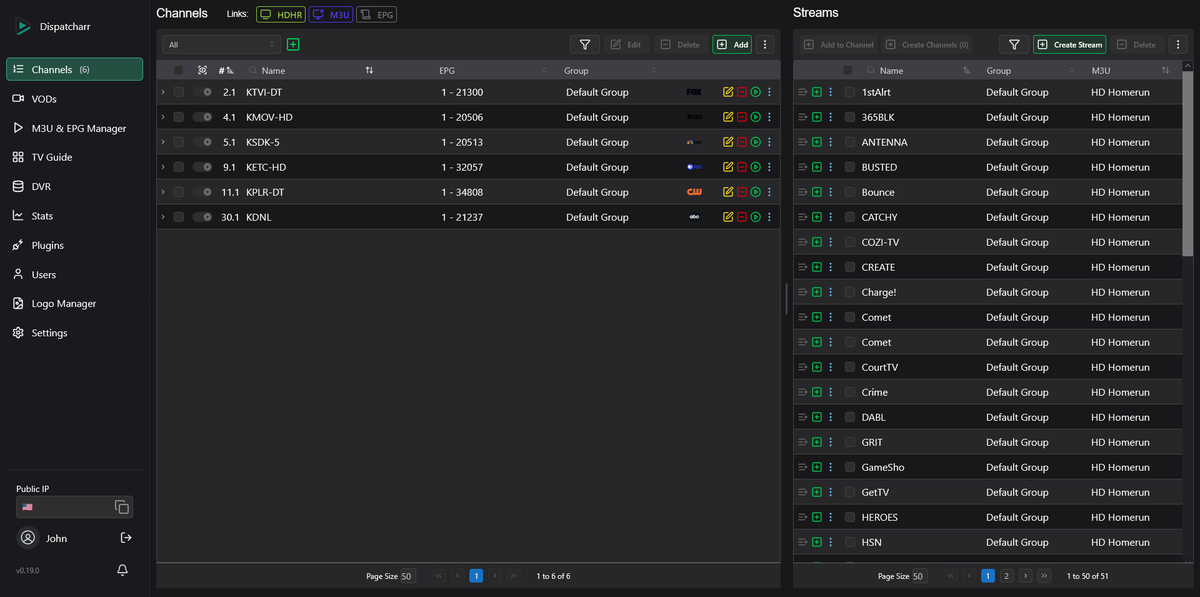Click the Dispatcharr logo

[x=24, y=27]
